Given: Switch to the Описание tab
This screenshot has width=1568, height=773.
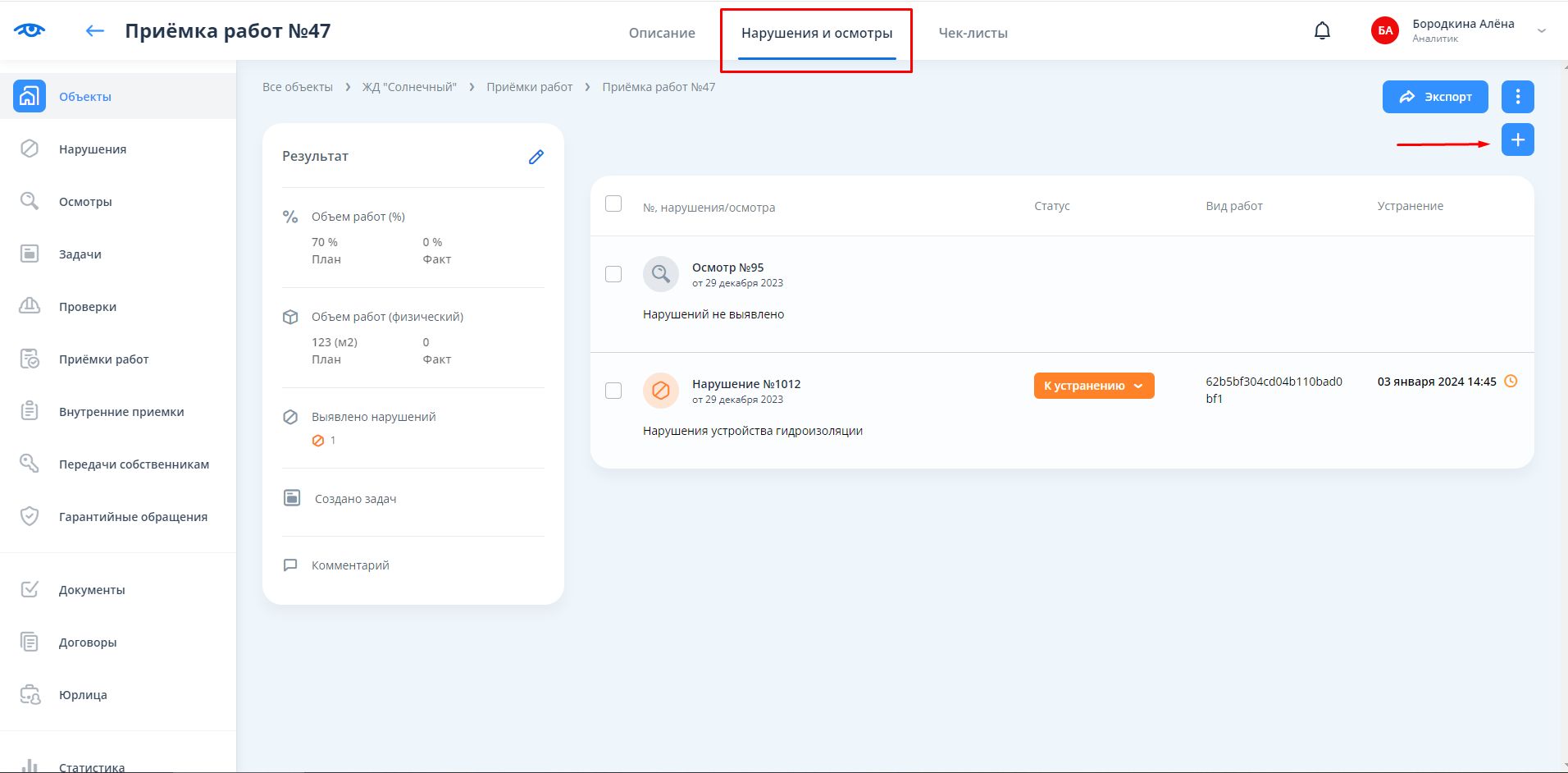Looking at the screenshot, I should [x=662, y=33].
